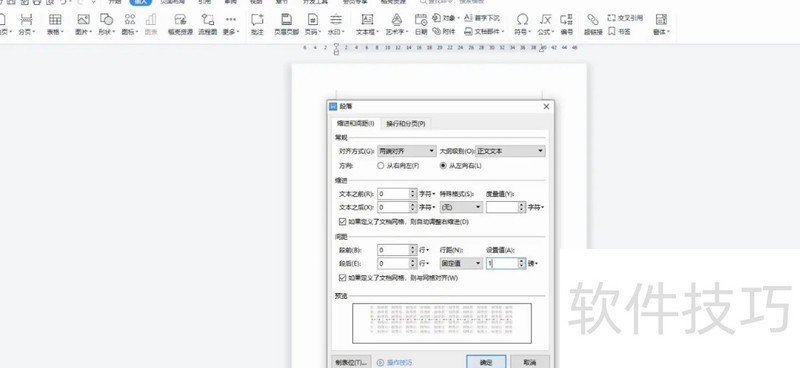
Task: Select 从右向左 direction radio button
Action: [381, 165]
